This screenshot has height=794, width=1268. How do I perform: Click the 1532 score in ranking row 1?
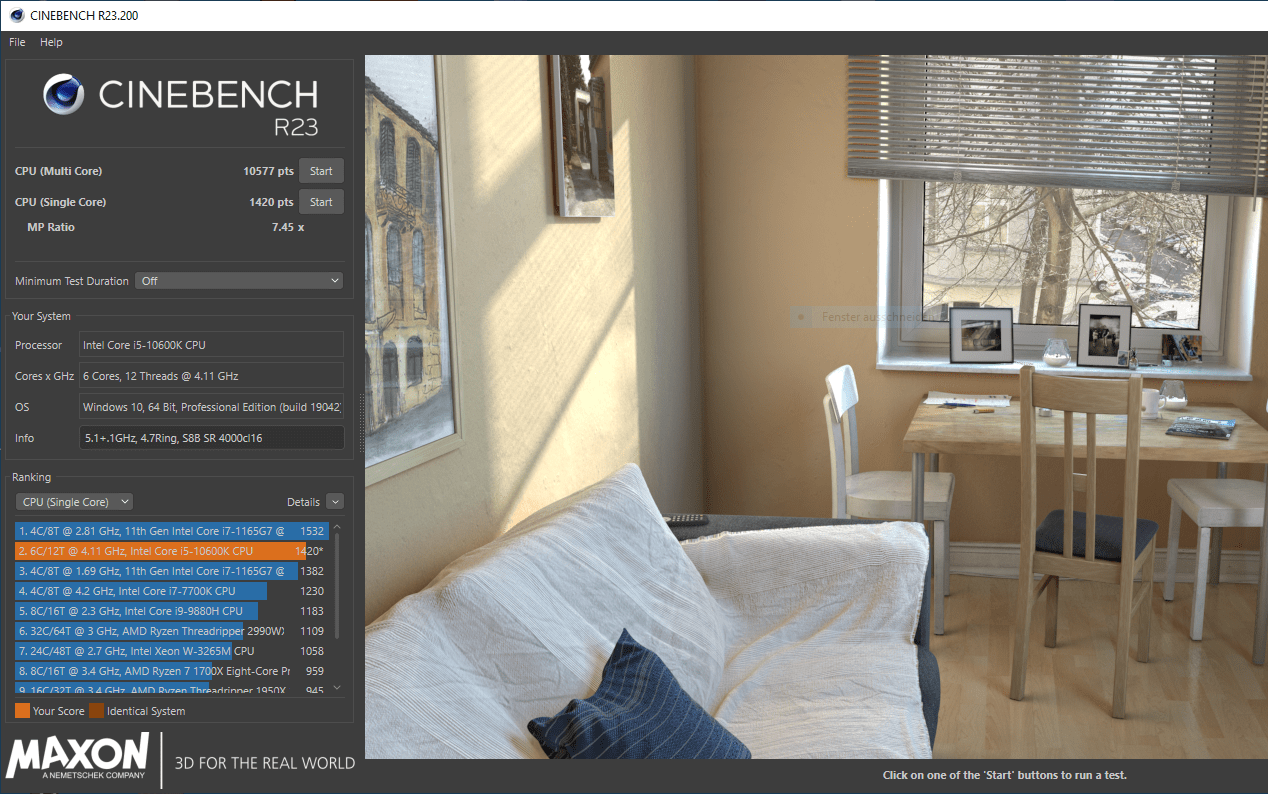click(x=312, y=531)
